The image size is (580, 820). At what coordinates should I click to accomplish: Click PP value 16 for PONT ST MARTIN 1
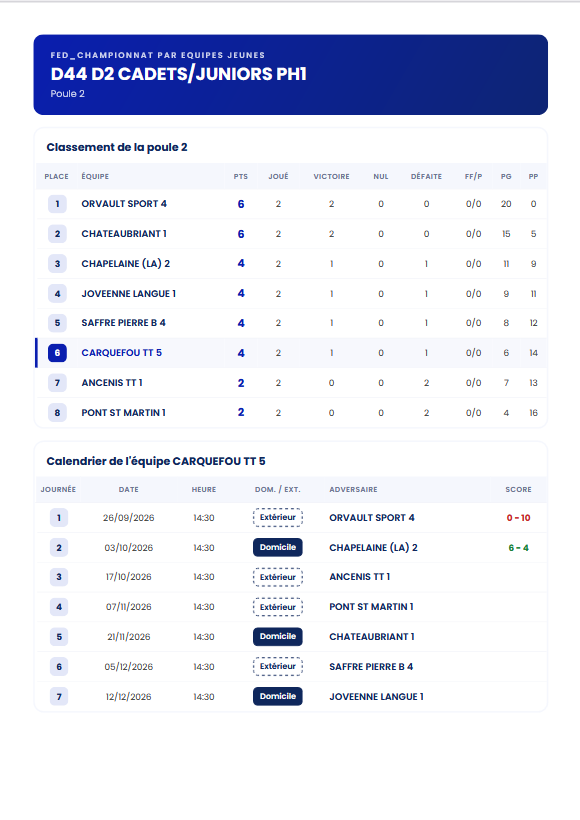click(x=533, y=413)
